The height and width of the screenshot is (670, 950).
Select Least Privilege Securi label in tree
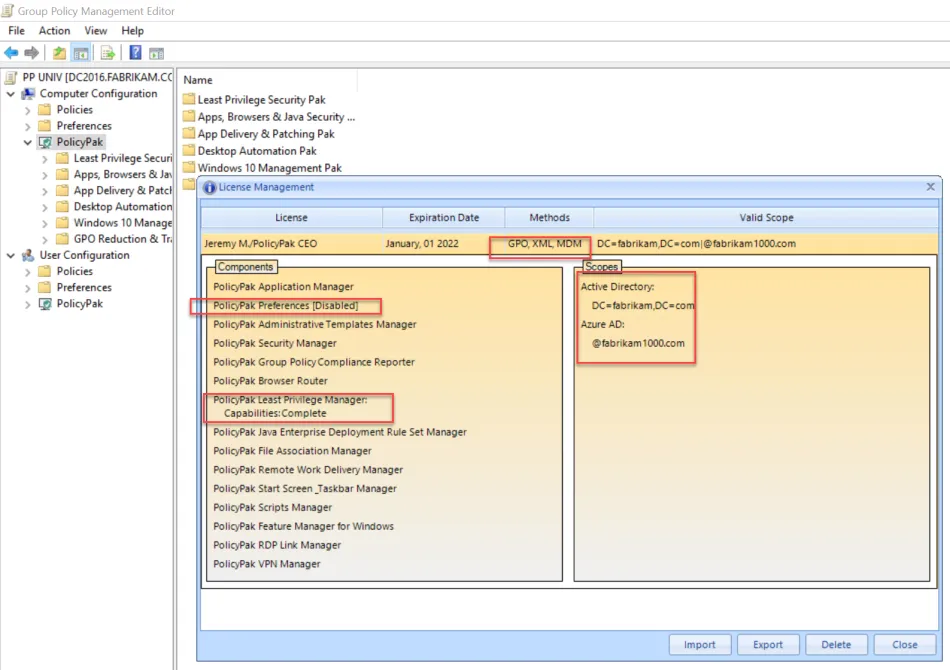(x=122, y=158)
